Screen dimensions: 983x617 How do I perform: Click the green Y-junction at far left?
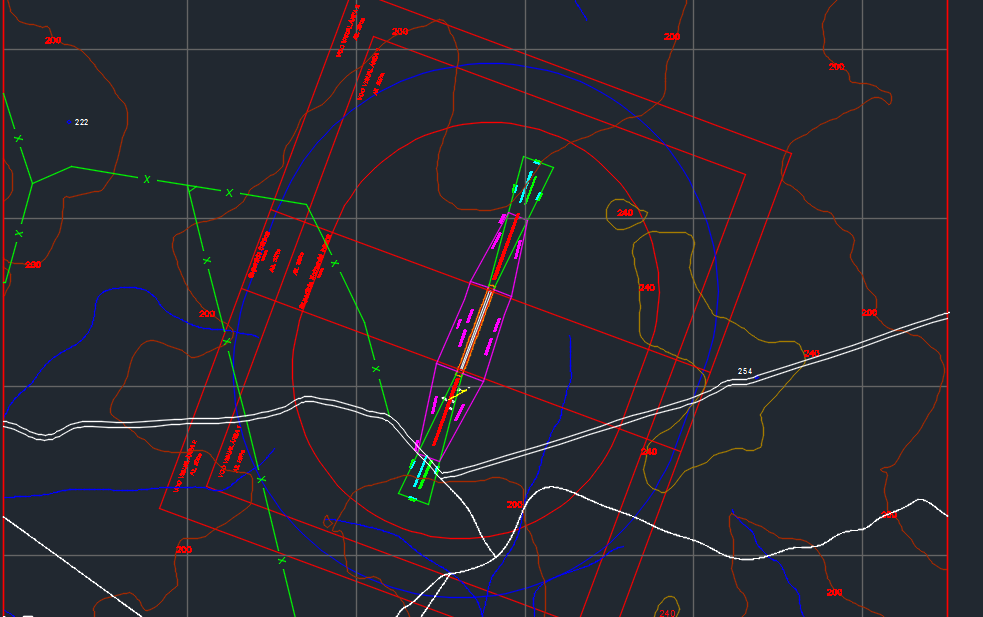(32, 182)
